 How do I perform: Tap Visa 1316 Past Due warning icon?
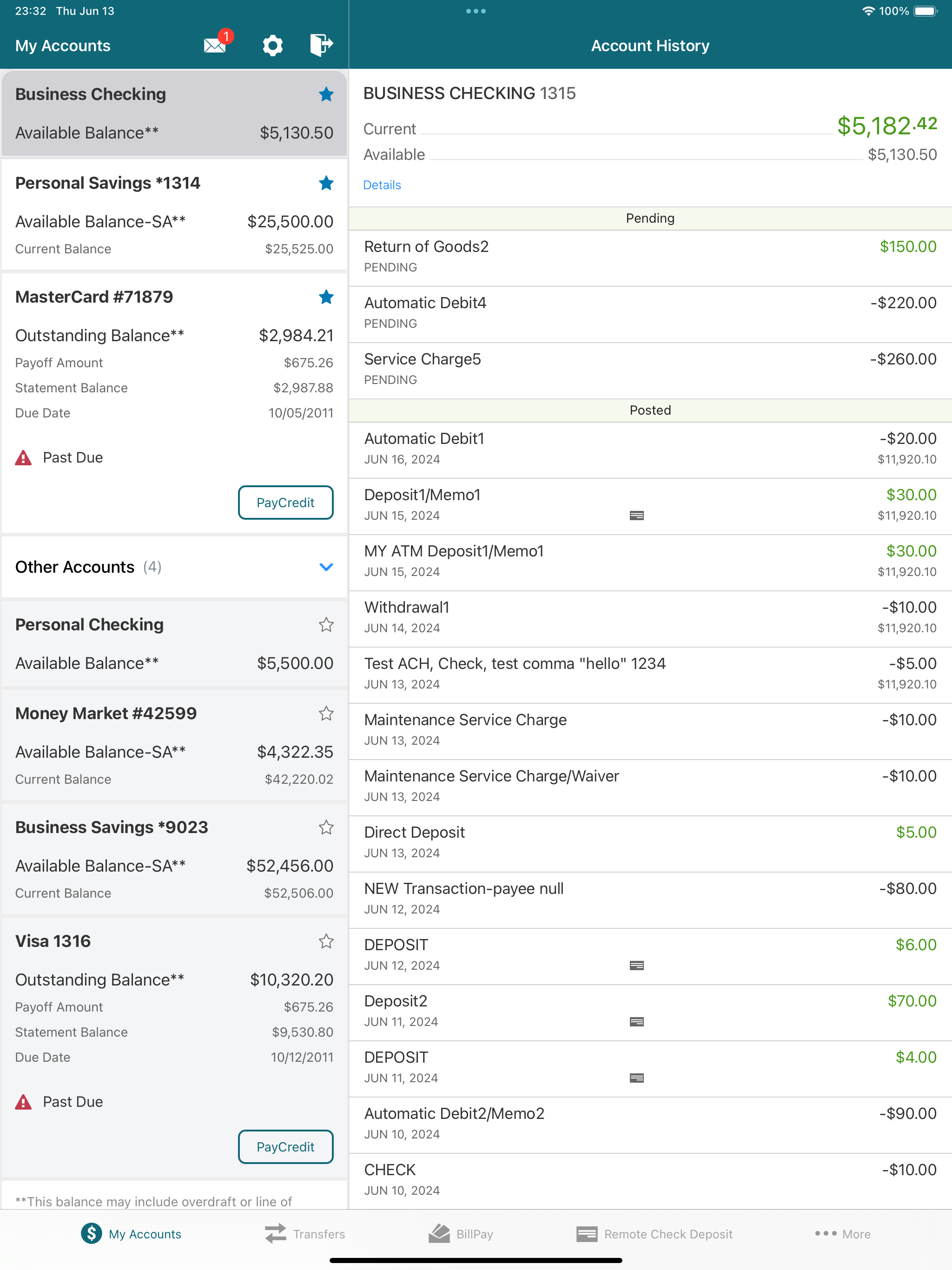point(23,1102)
